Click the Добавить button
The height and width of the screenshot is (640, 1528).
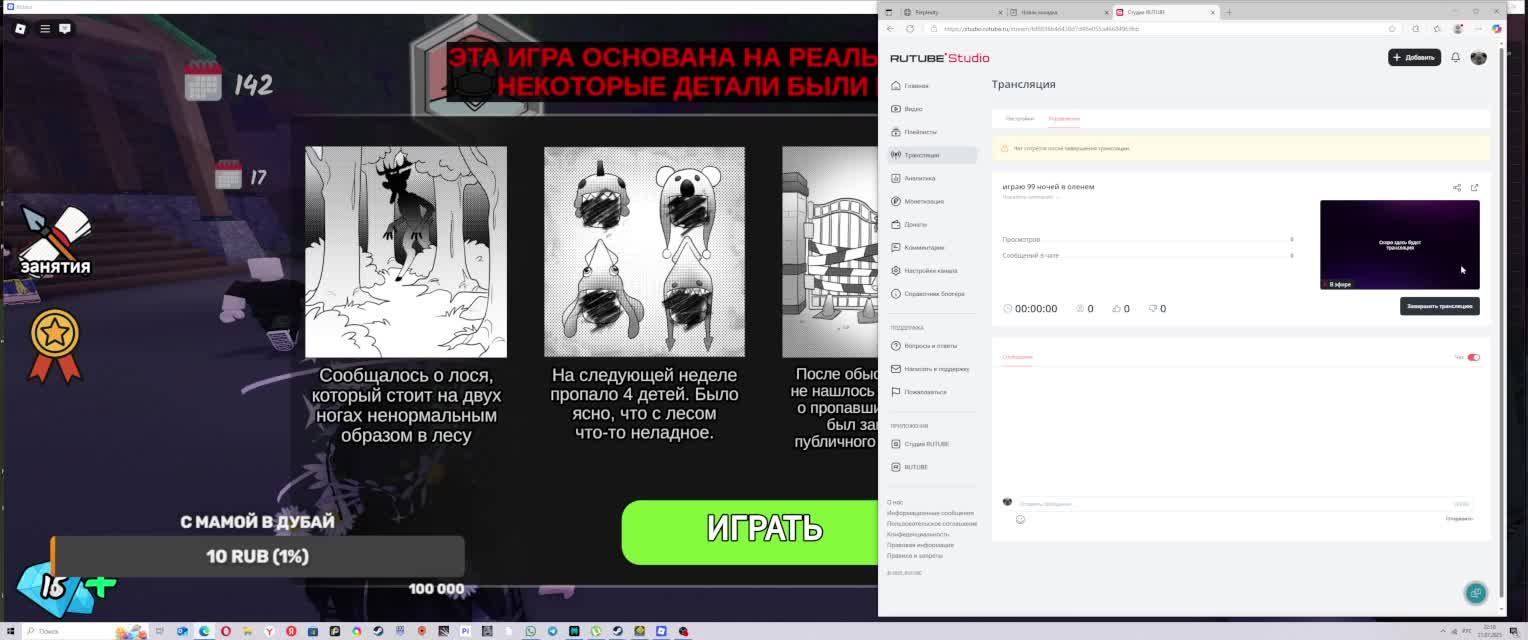pyautogui.click(x=1414, y=57)
